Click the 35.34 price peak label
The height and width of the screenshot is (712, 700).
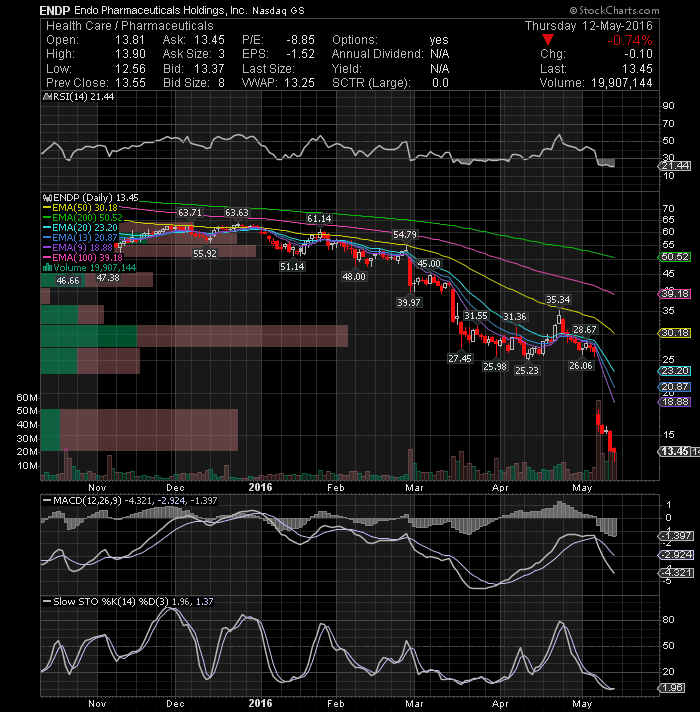558,300
